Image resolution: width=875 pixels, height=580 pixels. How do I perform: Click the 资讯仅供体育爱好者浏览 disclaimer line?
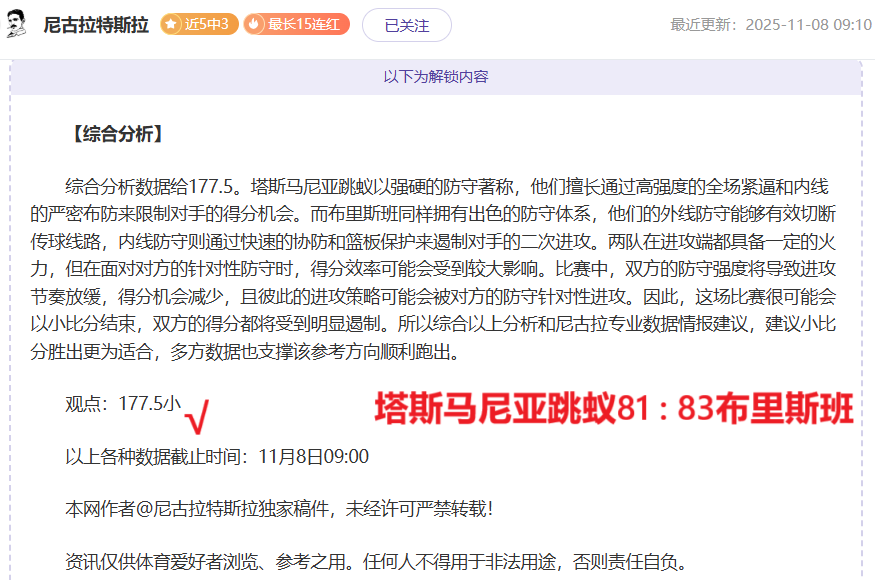(375, 561)
